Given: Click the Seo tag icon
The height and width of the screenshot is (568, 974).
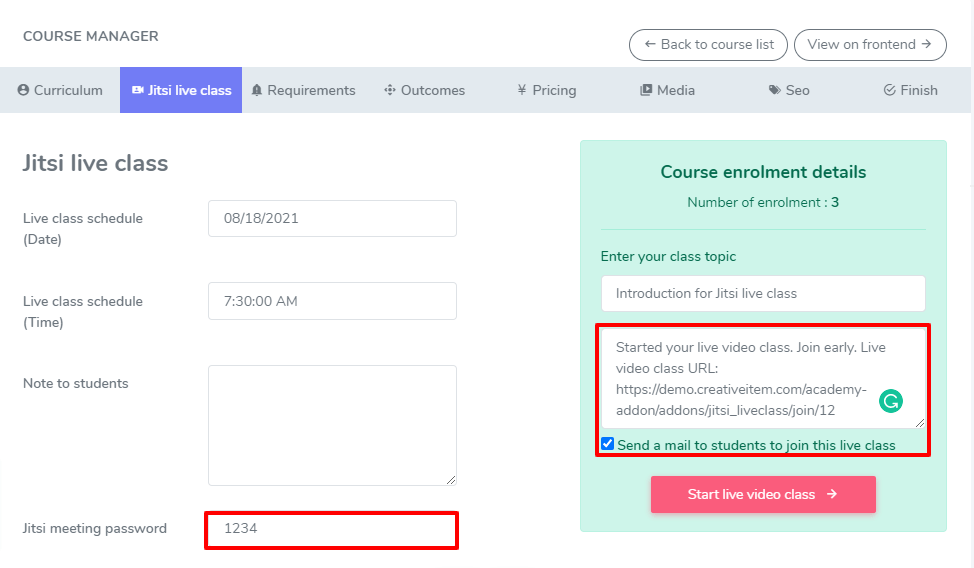Looking at the screenshot, I should pos(774,90).
